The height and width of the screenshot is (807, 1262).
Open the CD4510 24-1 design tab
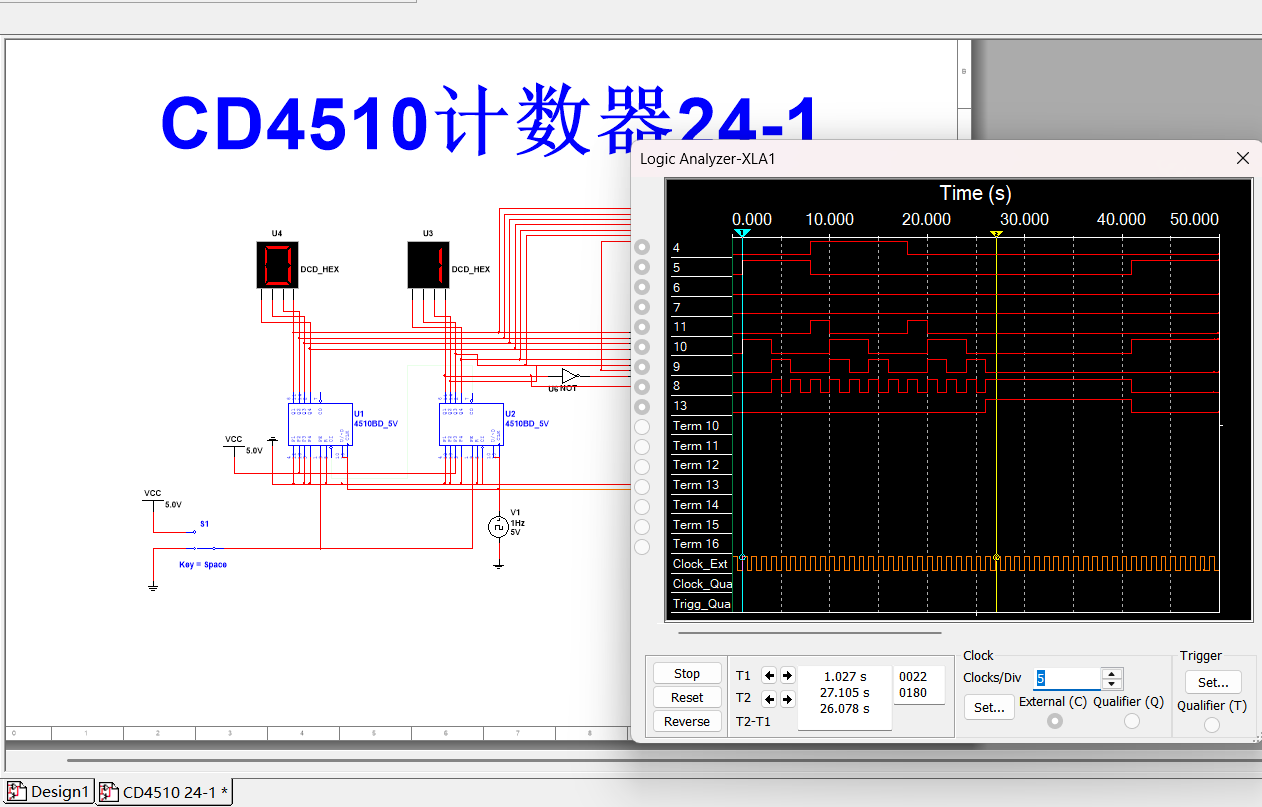coord(163,791)
